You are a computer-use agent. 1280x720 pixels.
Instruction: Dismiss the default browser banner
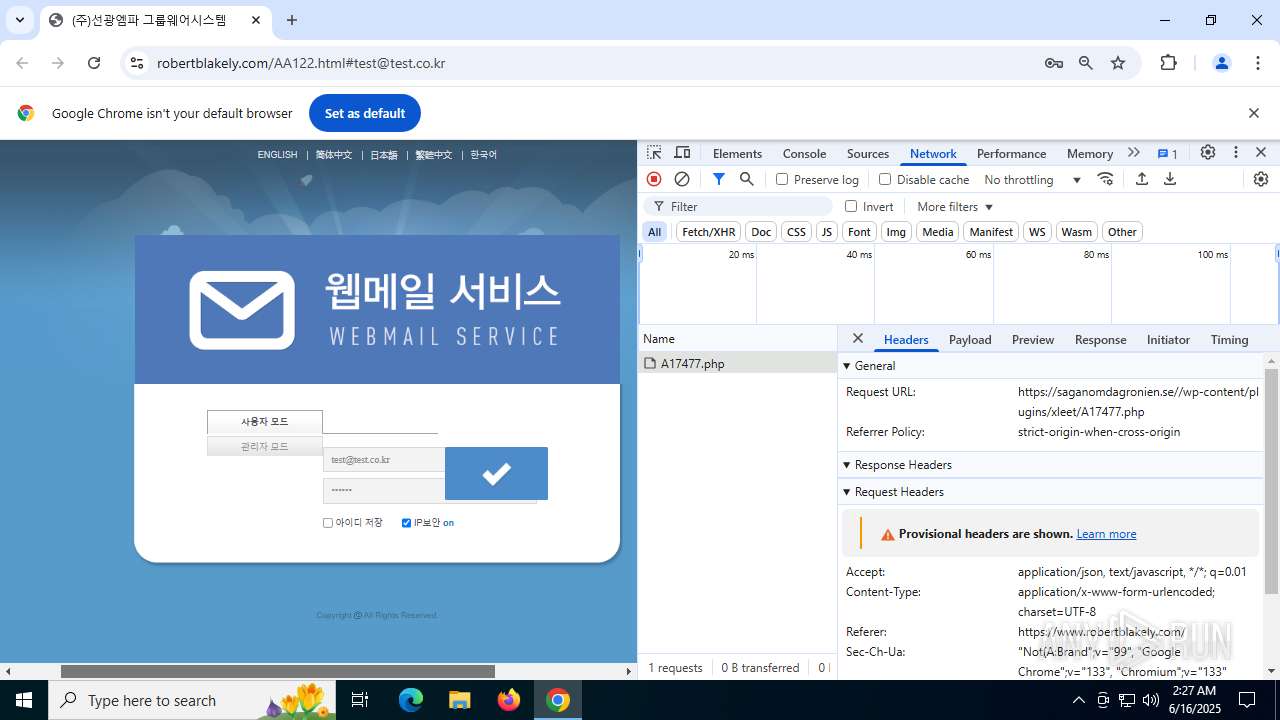pos(1253,113)
